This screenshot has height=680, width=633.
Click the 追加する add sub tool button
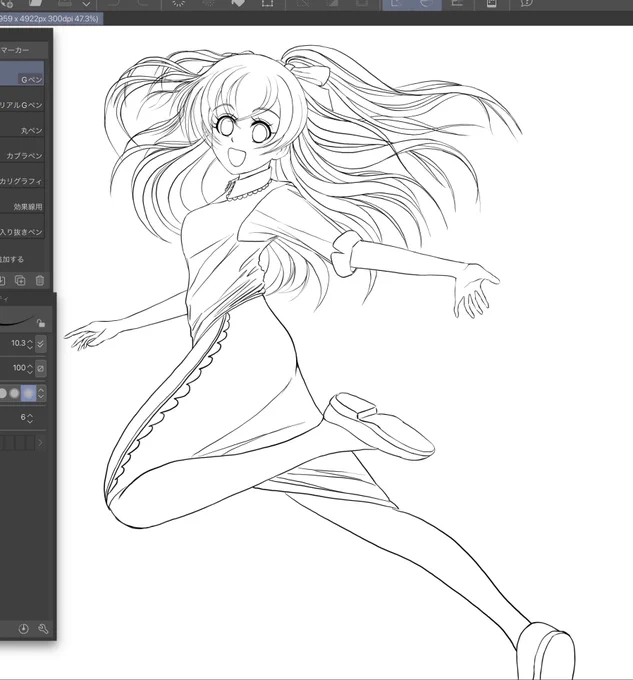[x=12, y=259]
